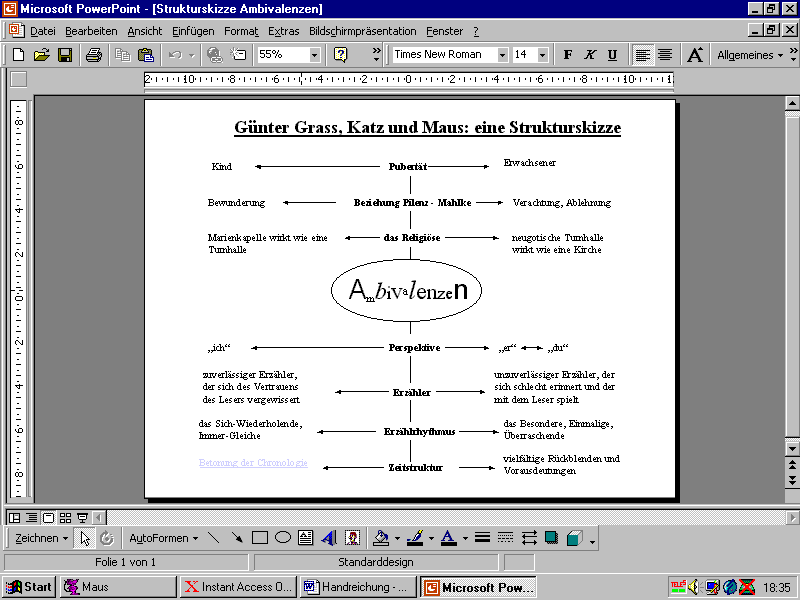Toggle italic formatting (K button)
Screen dimensions: 800x600
tap(590, 55)
